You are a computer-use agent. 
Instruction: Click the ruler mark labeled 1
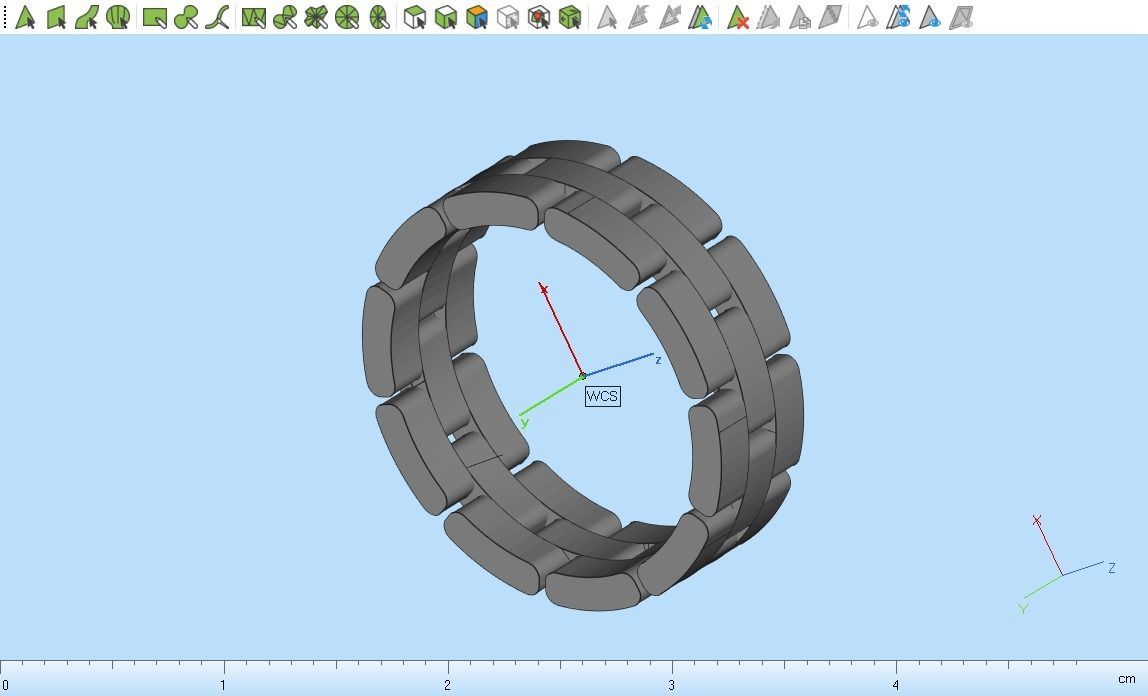click(223, 686)
